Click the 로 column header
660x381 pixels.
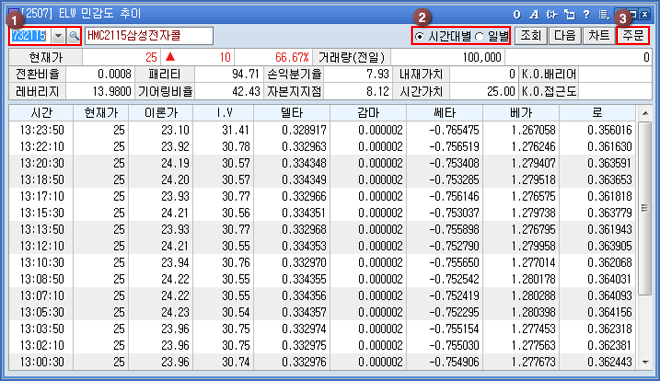[x=597, y=113]
